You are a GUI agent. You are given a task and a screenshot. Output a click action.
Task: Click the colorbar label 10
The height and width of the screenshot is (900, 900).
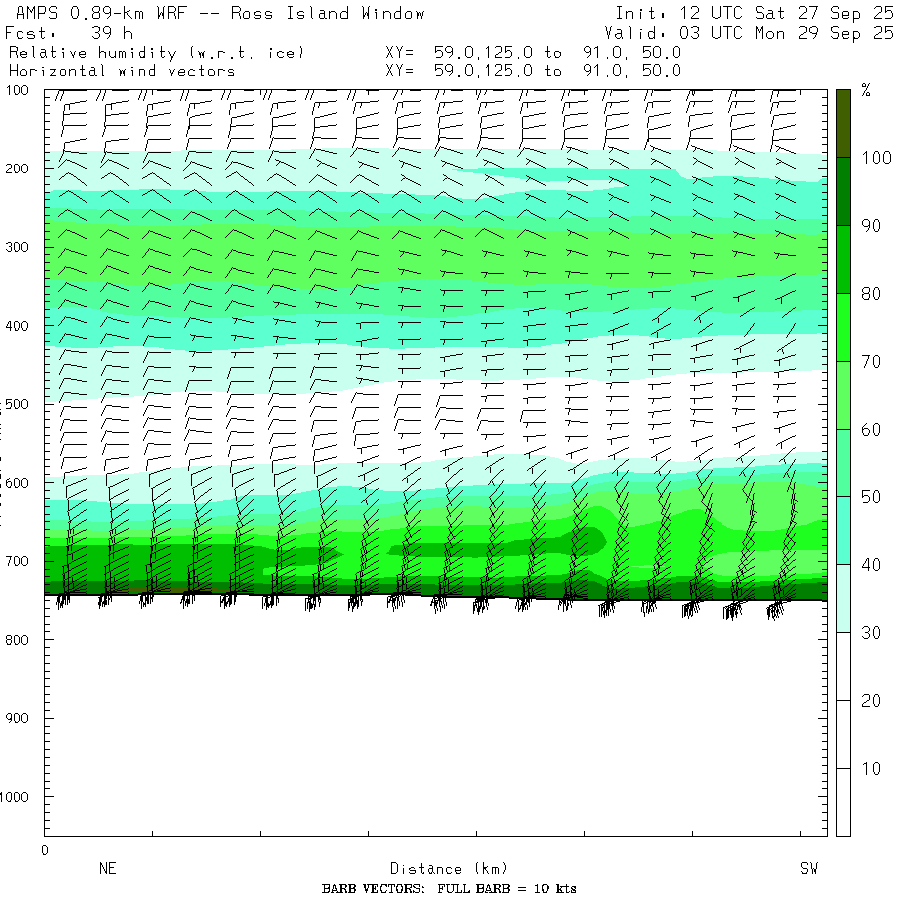(x=871, y=769)
